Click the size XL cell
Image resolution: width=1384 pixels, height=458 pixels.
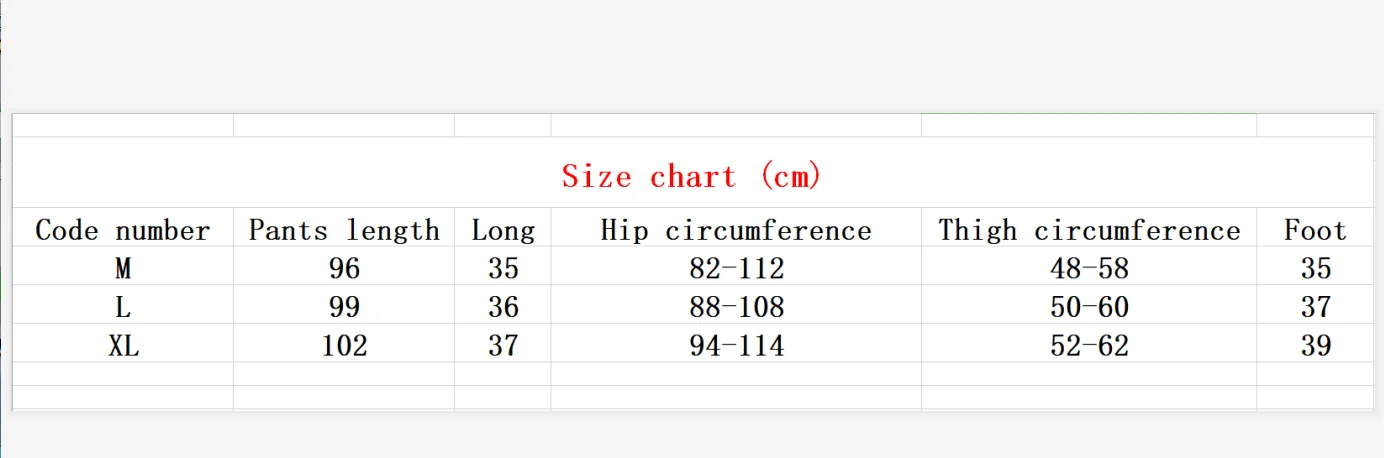(123, 344)
